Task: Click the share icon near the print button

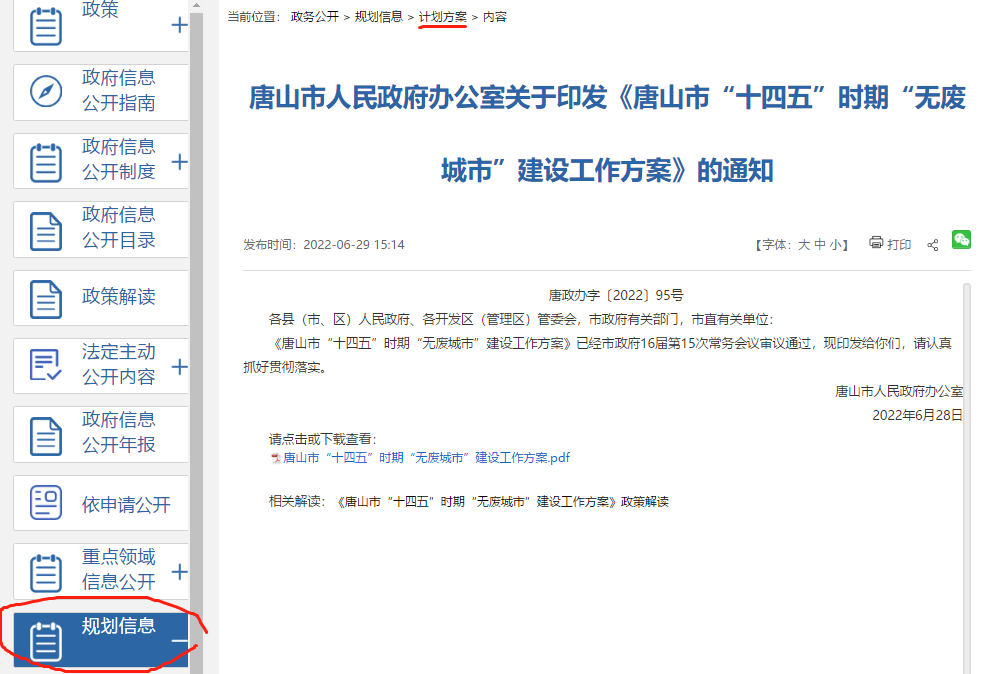Action: pyautogui.click(x=932, y=243)
